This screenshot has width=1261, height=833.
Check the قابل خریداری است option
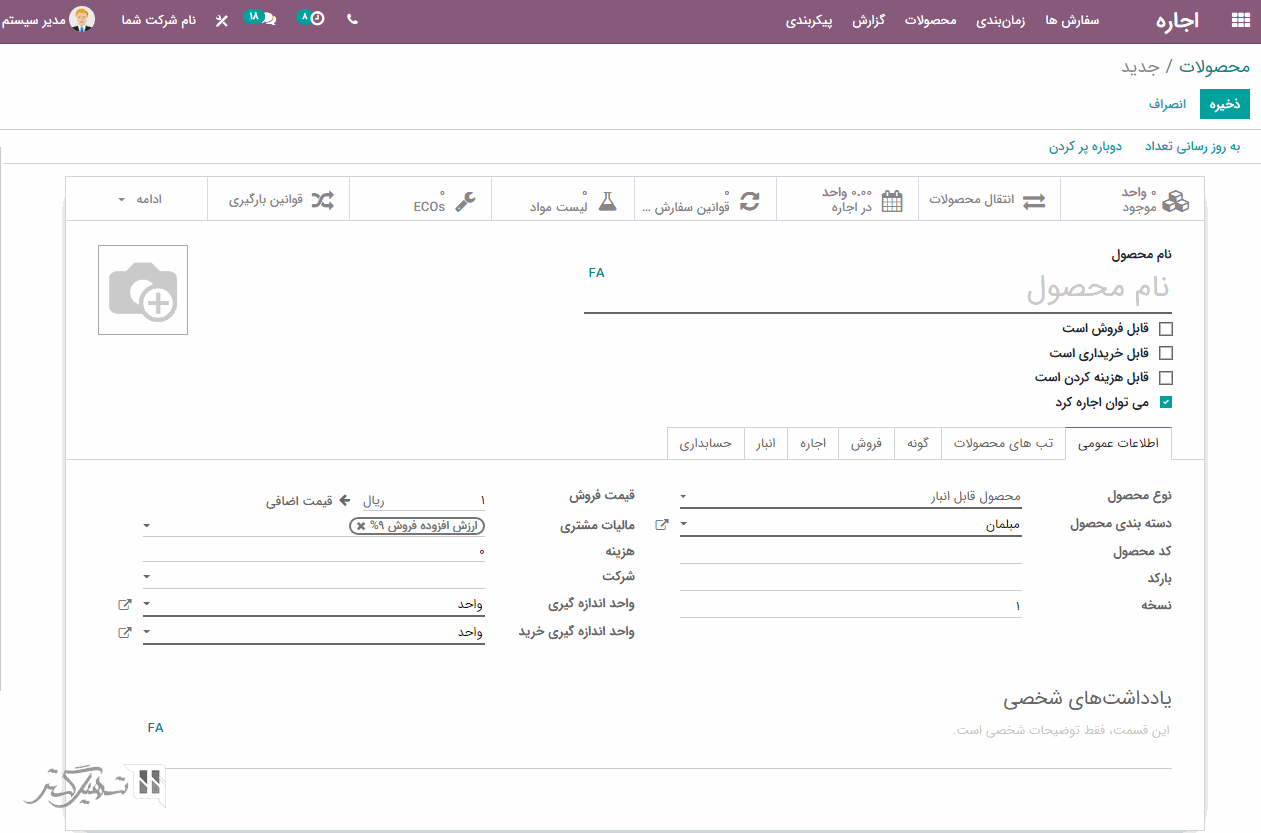[x=1165, y=353]
